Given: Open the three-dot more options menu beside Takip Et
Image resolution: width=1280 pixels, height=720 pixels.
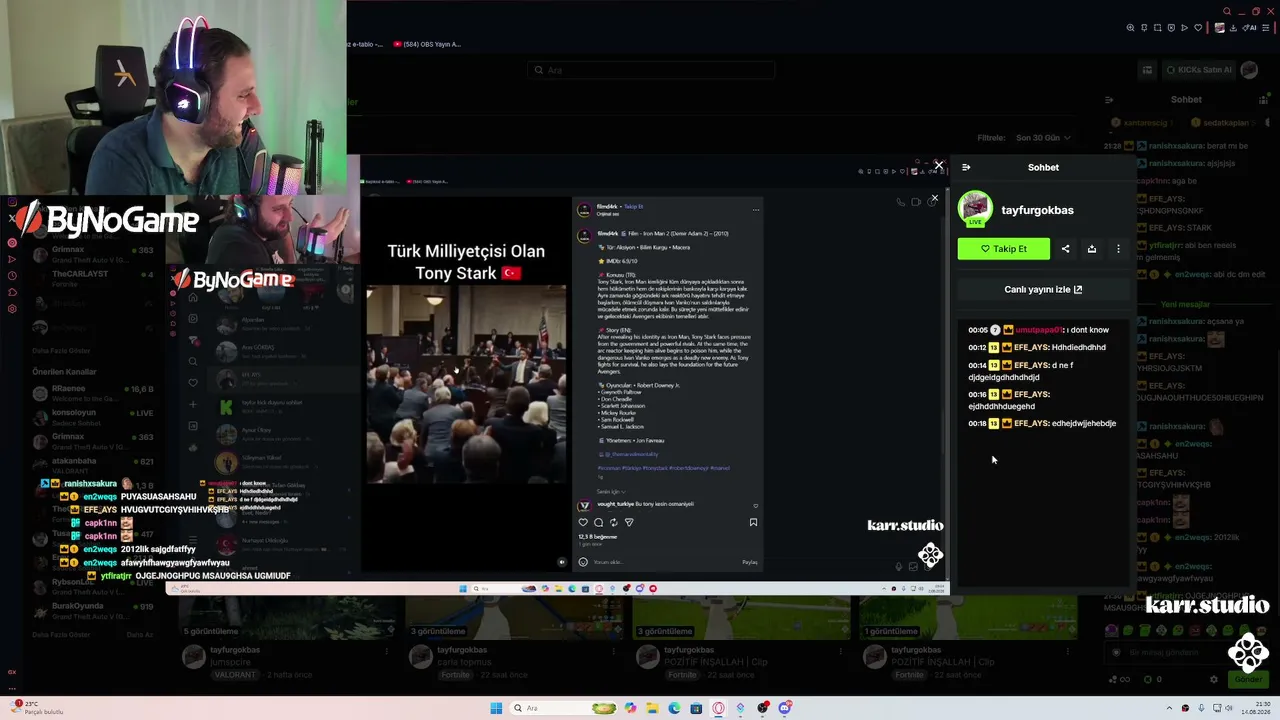Looking at the screenshot, I should tap(1118, 249).
